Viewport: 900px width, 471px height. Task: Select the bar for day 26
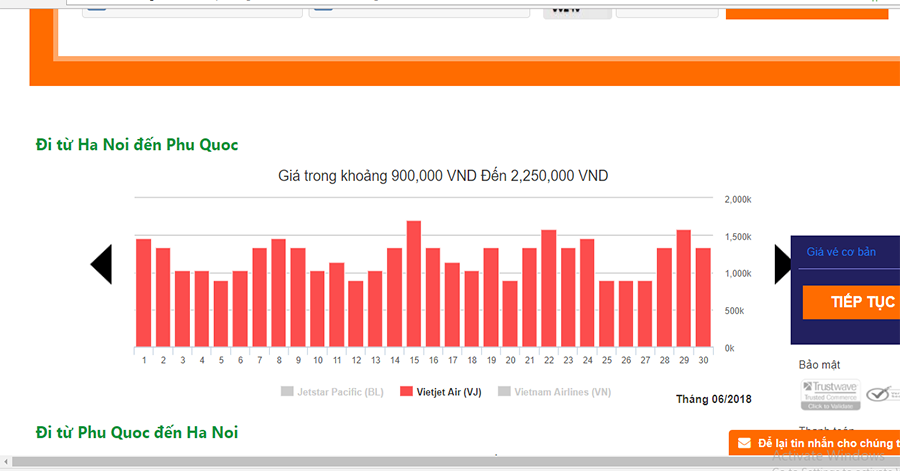[626, 314]
